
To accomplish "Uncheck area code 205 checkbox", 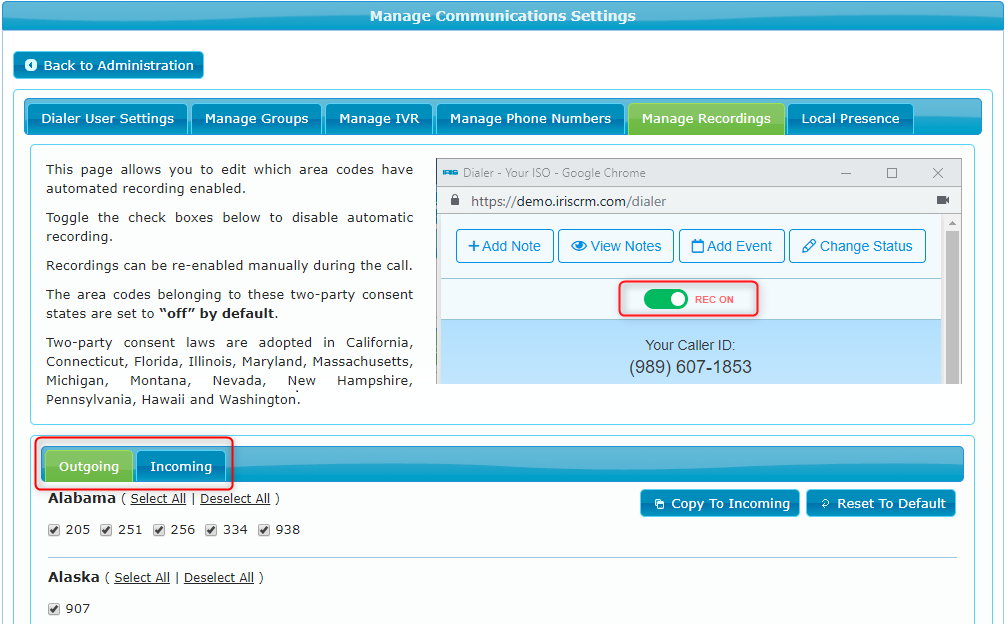I will click(x=54, y=530).
